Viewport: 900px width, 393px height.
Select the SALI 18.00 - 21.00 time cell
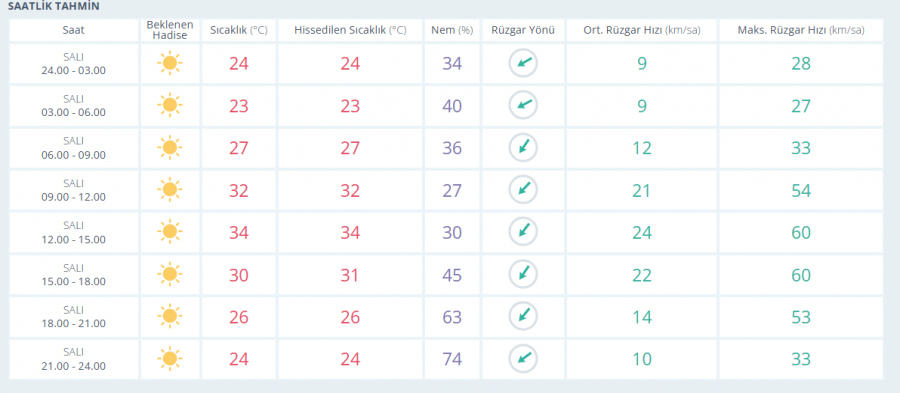coord(73,317)
